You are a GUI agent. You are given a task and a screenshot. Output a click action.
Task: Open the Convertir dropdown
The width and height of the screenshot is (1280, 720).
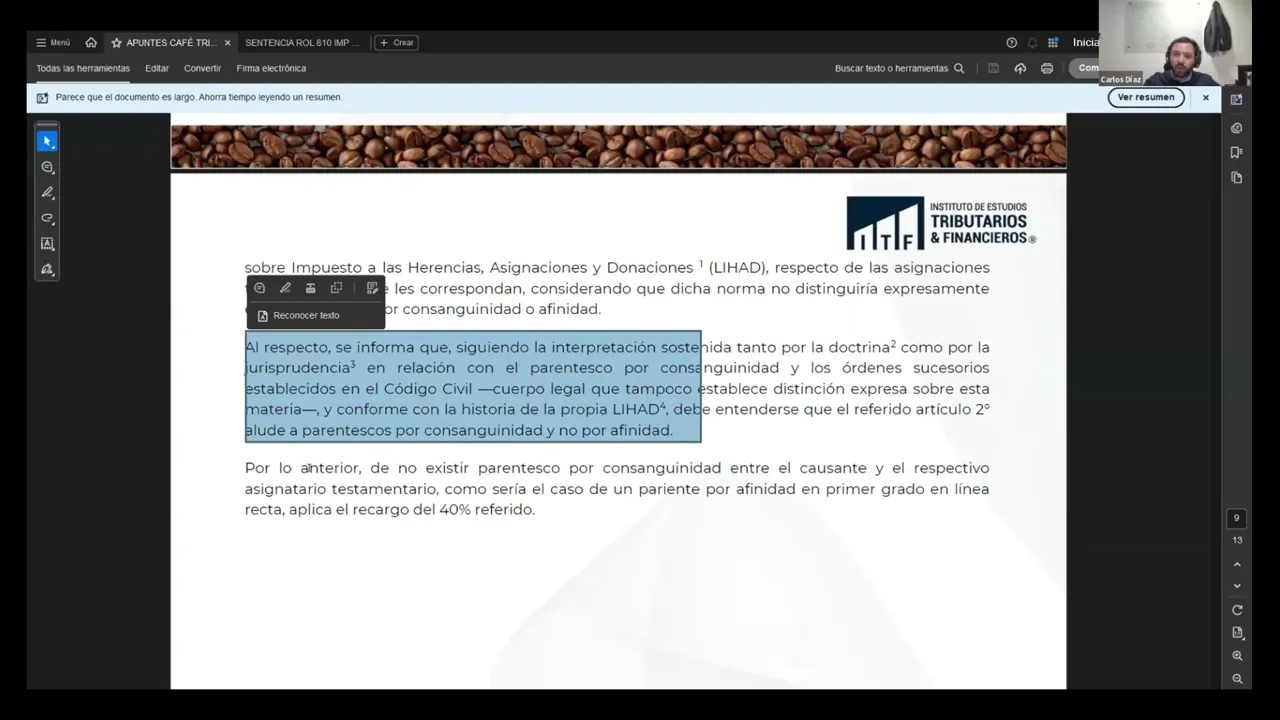click(x=202, y=68)
